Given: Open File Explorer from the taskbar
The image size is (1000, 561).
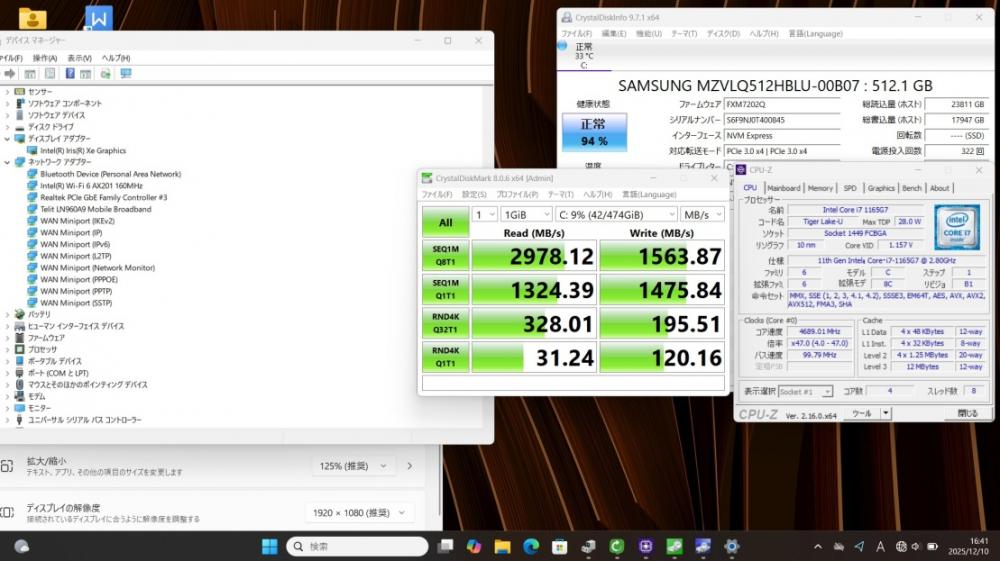Looking at the screenshot, I should pyautogui.click(x=502, y=546).
